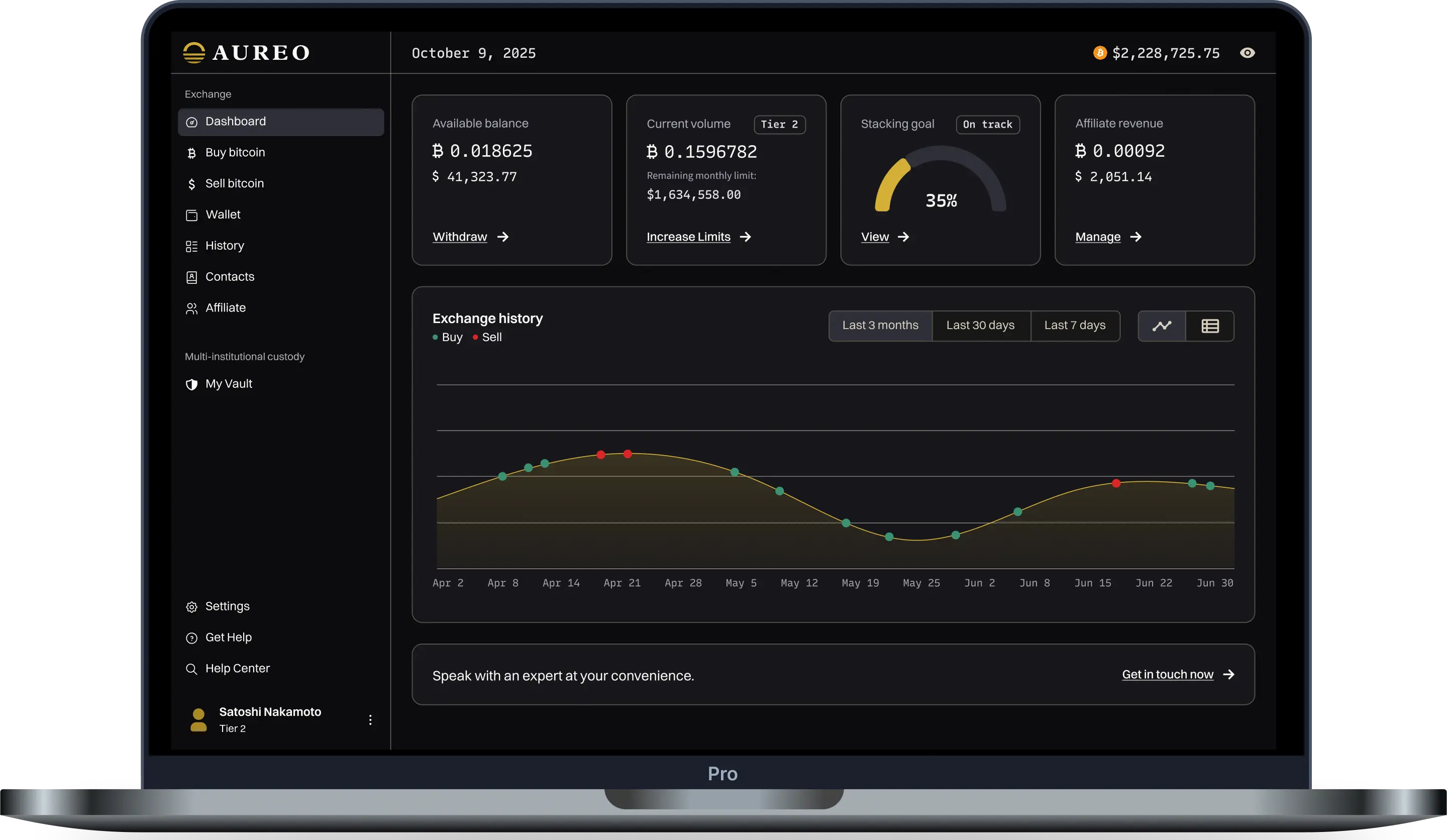1447x840 pixels.
Task: Click the Withdraw link
Action: coord(460,237)
